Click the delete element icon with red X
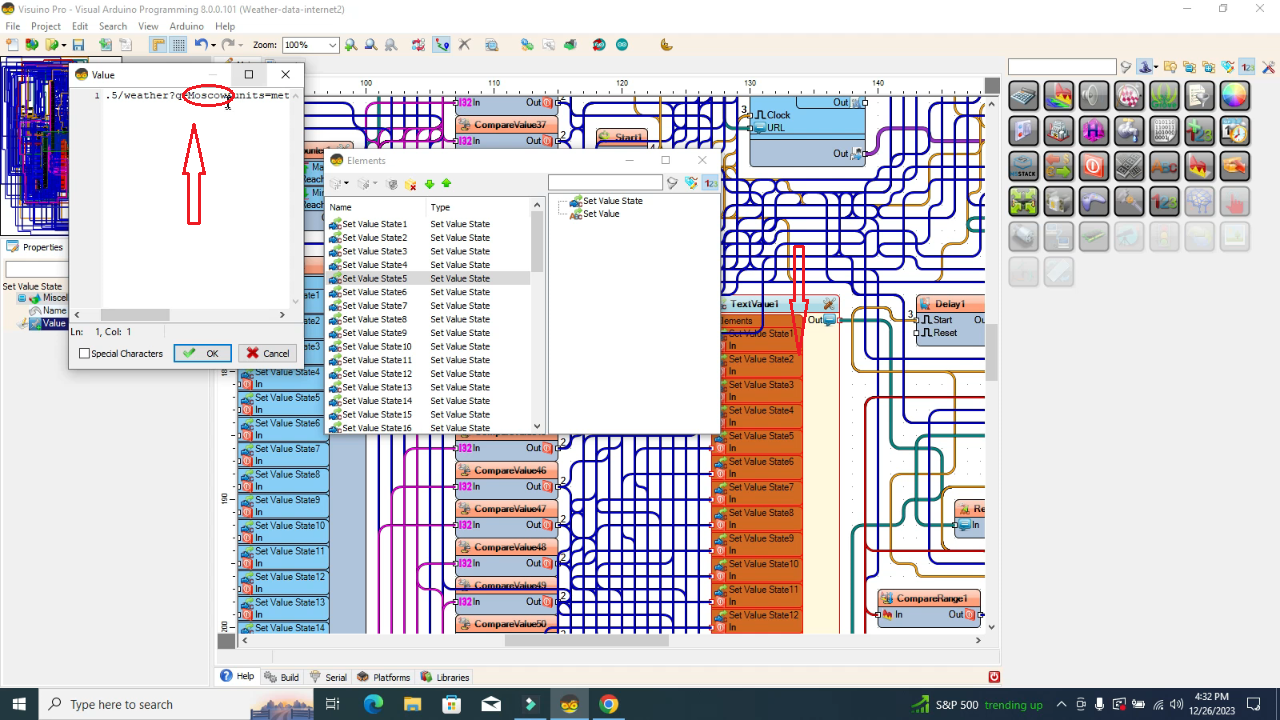This screenshot has width=1280, height=720. [x=410, y=184]
